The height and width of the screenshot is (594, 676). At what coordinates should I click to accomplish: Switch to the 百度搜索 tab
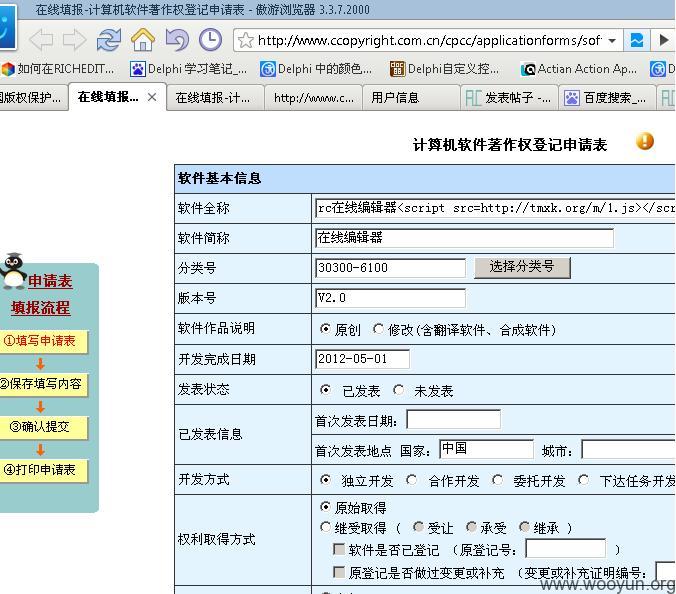607,98
